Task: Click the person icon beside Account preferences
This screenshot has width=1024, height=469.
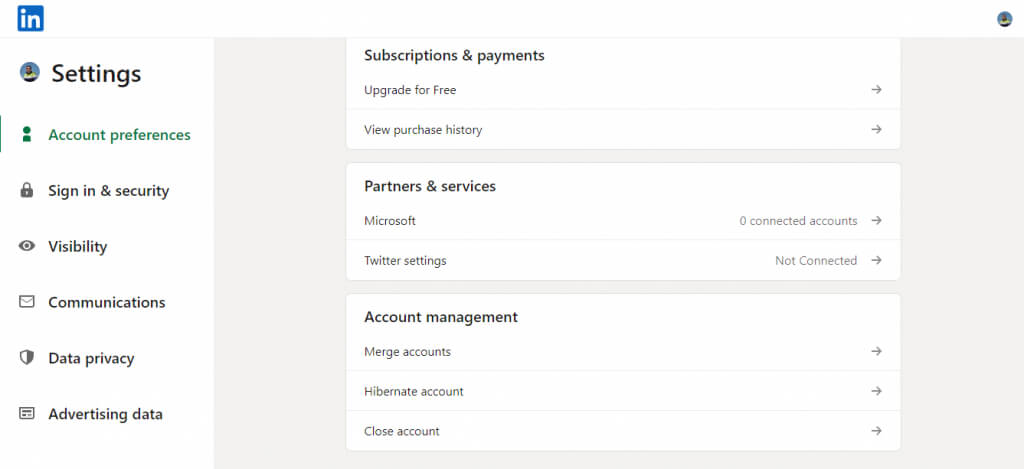Action: [x=27, y=134]
